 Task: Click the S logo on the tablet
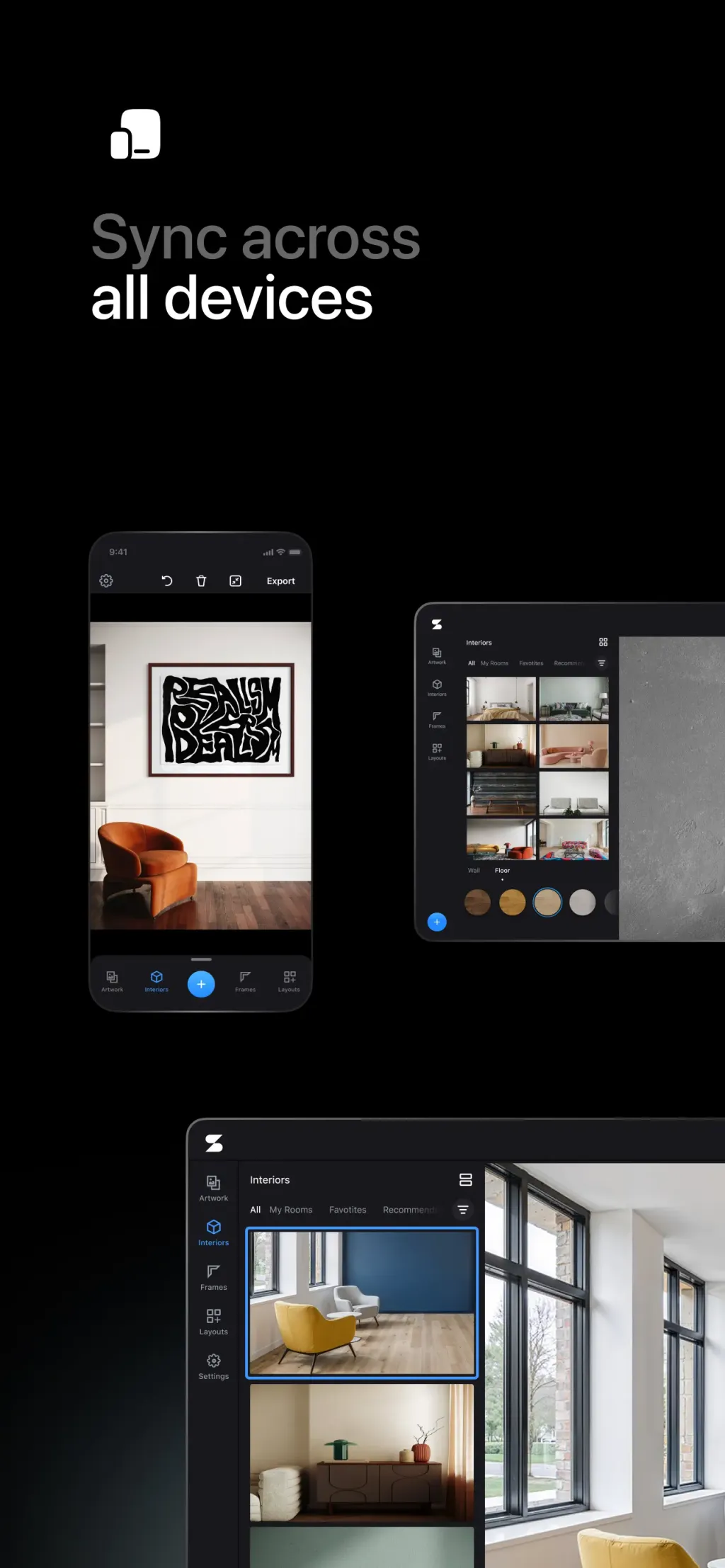437,624
